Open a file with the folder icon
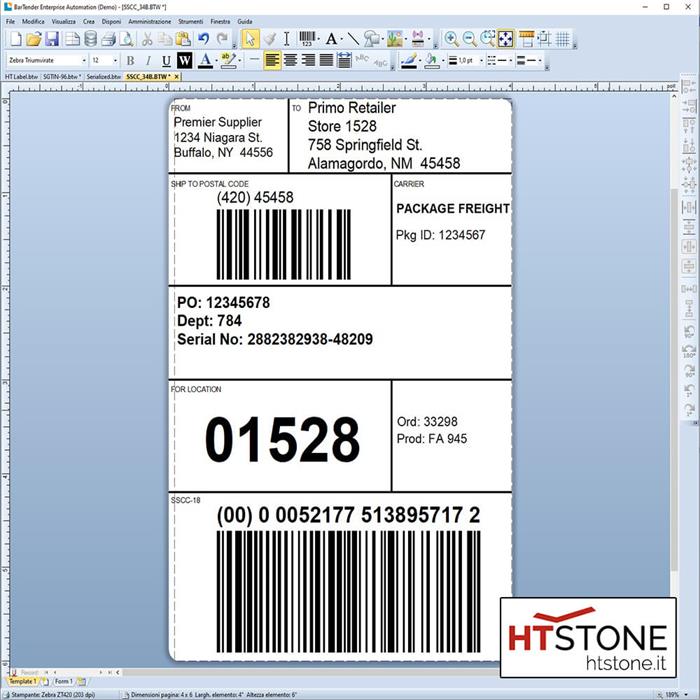The width and height of the screenshot is (700, 700). tap(33, 39)
